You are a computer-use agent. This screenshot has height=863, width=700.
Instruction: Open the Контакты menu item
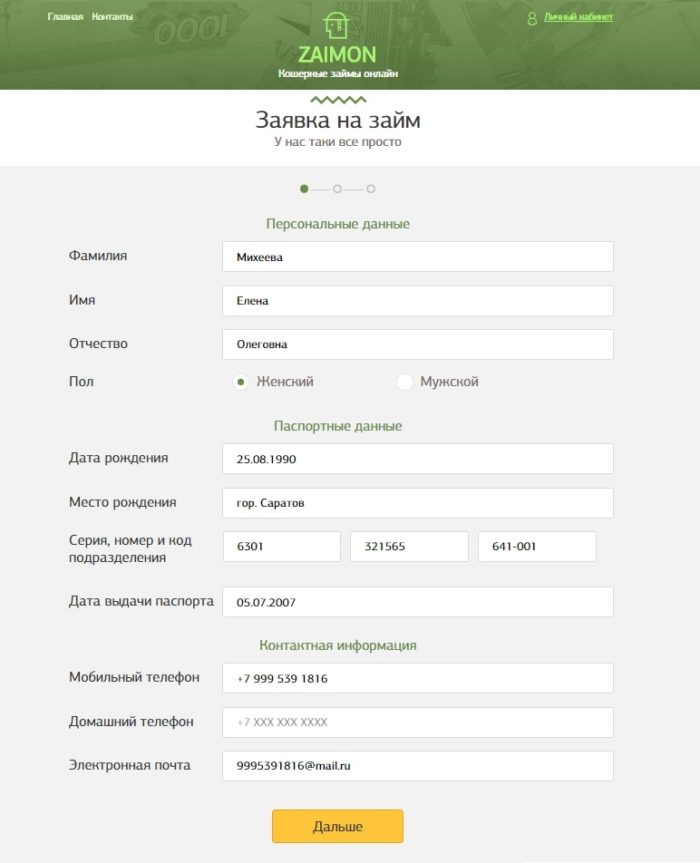[112, 17]
